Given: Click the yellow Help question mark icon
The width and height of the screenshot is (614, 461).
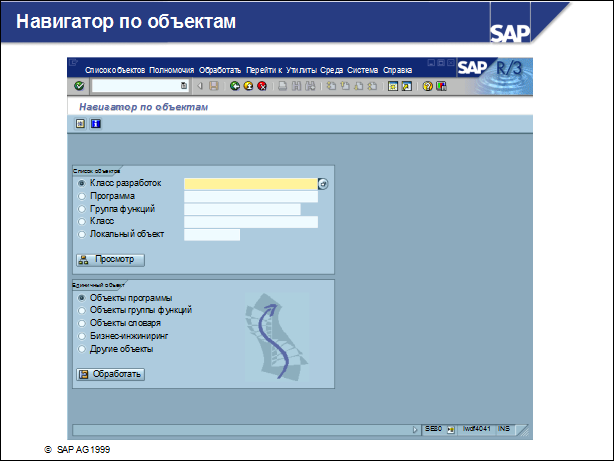Looking at the screenshot, I should 427,87.
